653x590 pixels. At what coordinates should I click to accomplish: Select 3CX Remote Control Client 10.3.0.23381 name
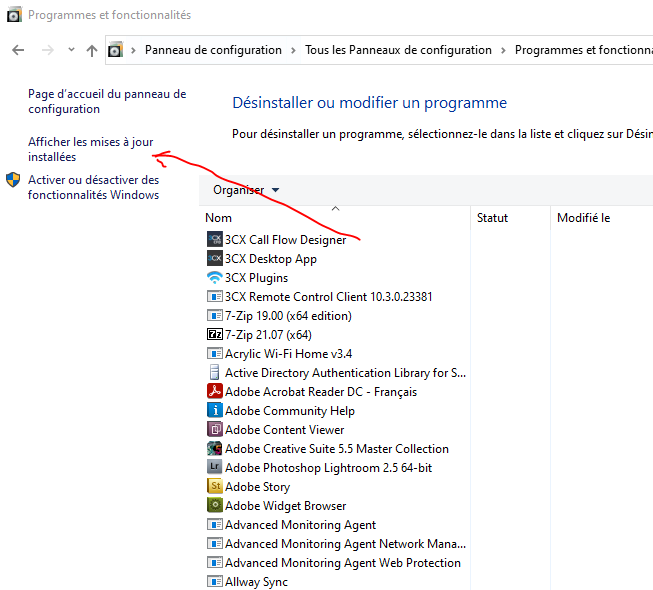point(329,297)
